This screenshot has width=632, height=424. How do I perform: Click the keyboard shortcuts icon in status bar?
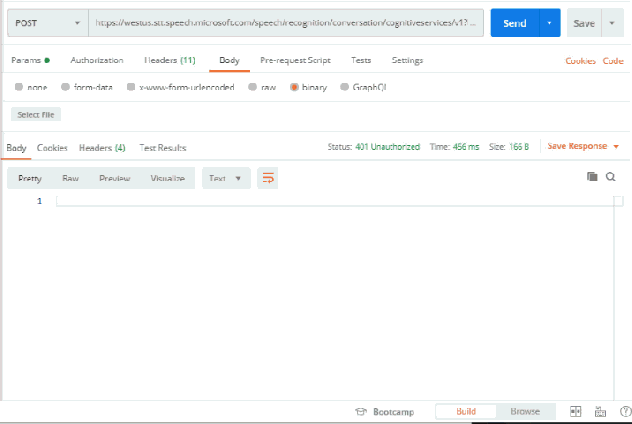click(x=600, y=411)
